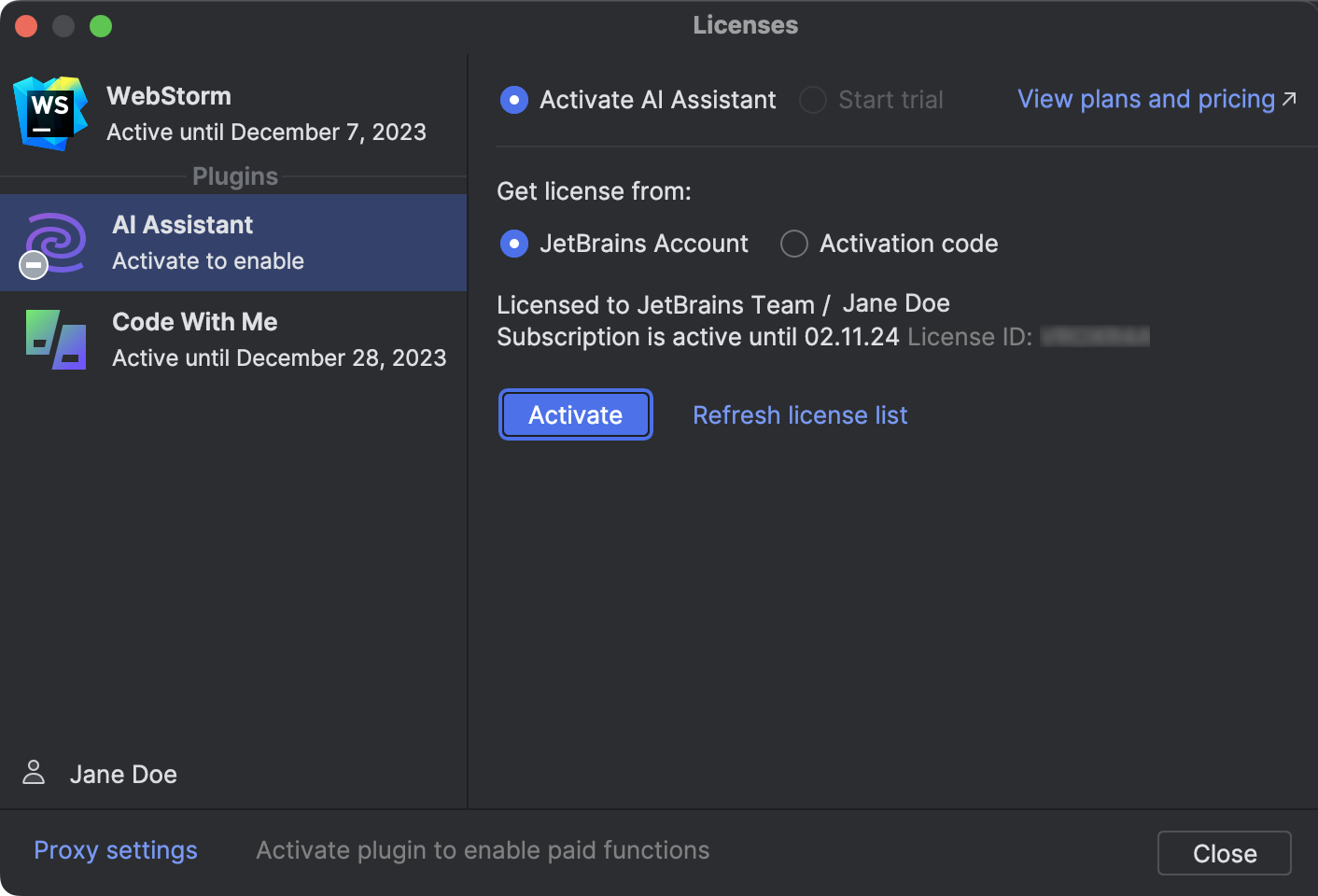Select the Activate AI Assistant radio button
This screenshot has height=896, width=1318.
pyautogui.click(x=514, y=100)
